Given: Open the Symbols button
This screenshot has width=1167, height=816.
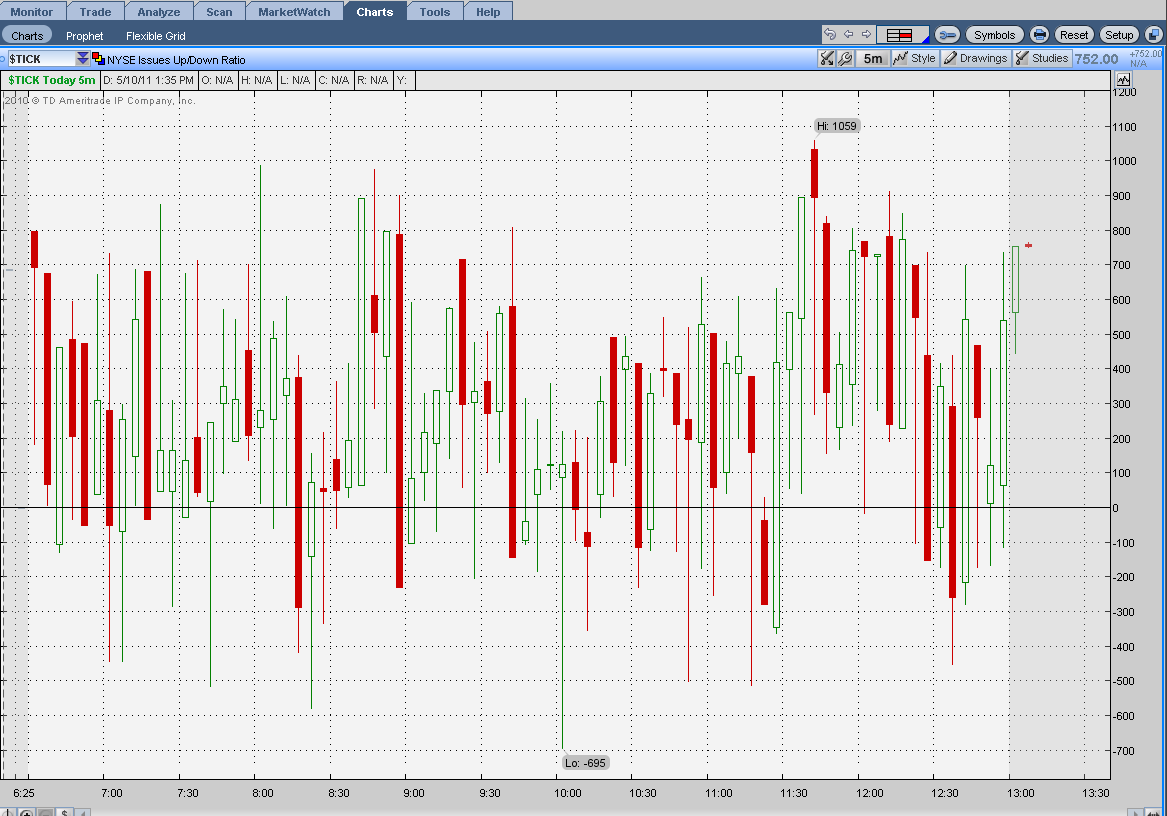Looking at the screenshot, I should [994, 35].
